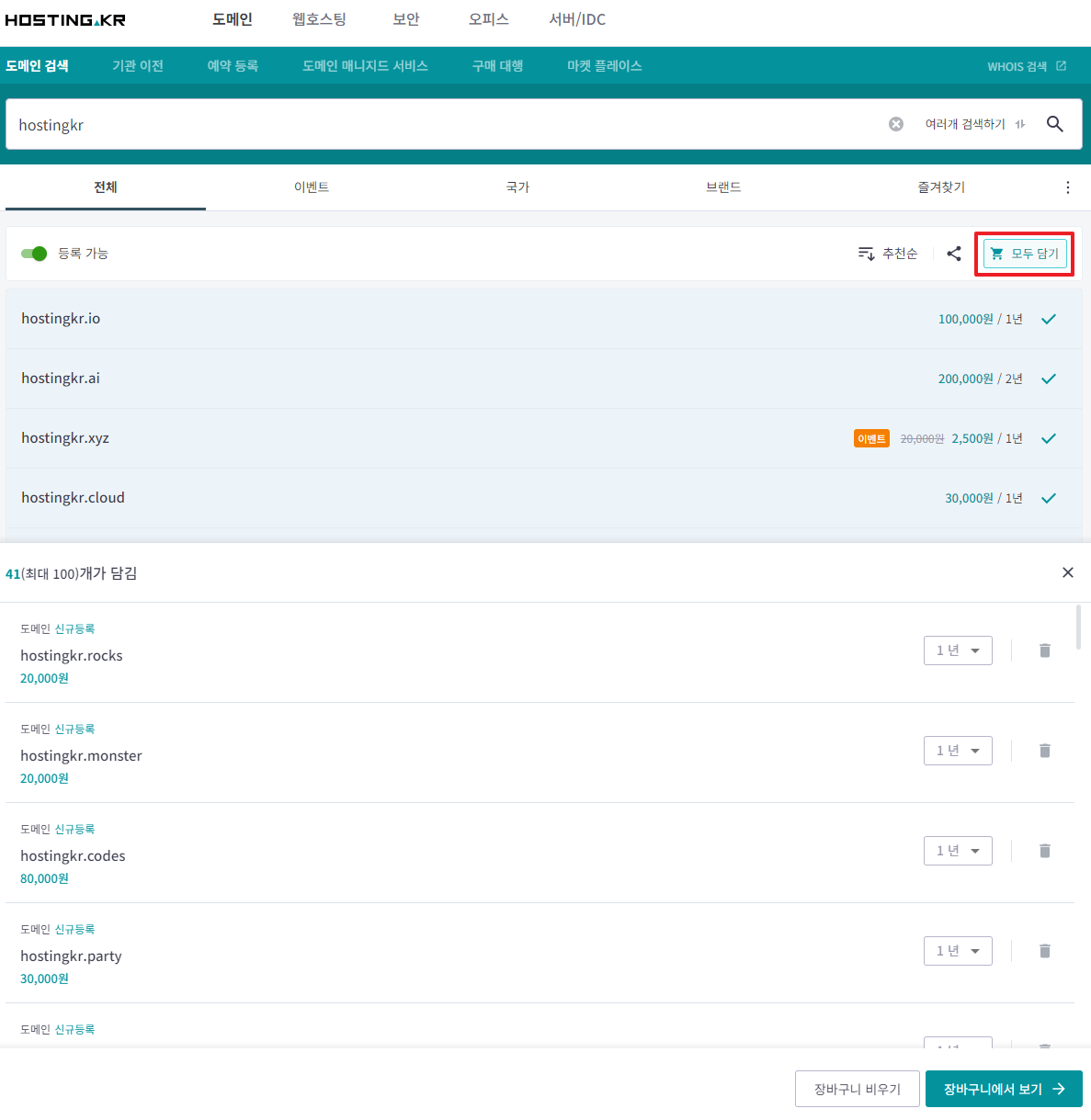Screen dimensions: 1091x1120
Task: Open the three-dot more options menu
Action: (x=1067, y=187)
